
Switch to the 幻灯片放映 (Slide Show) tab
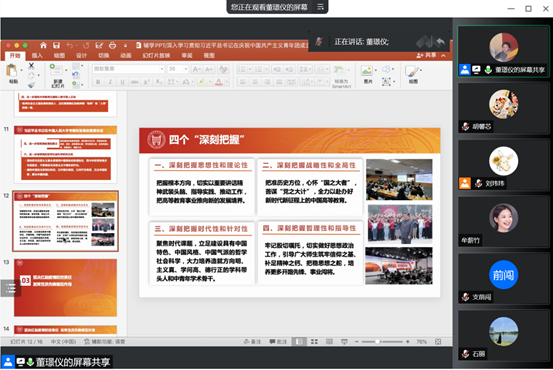(x=156, y=55)
